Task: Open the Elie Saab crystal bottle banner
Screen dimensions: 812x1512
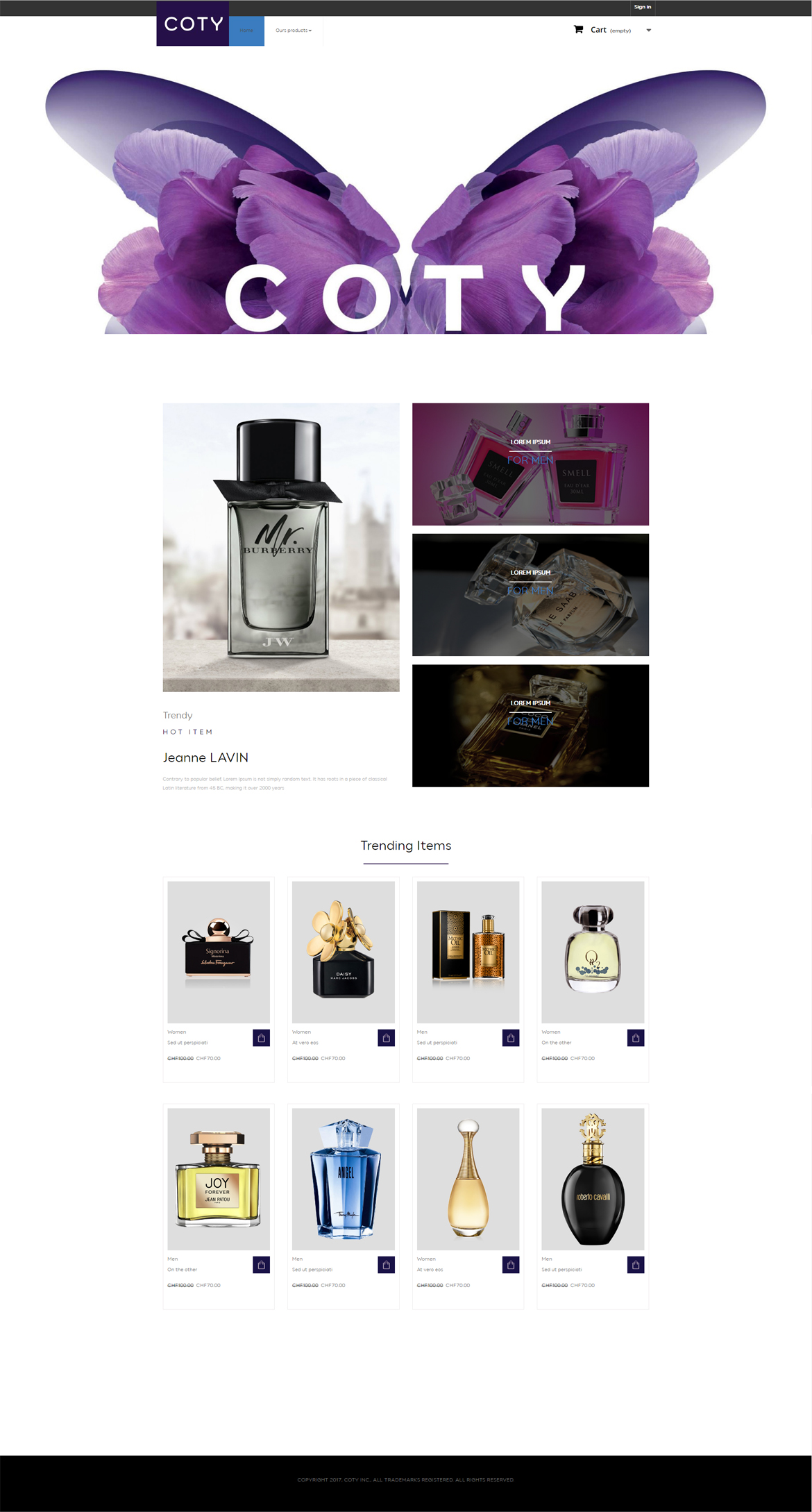Action: (x=530, y=595)
